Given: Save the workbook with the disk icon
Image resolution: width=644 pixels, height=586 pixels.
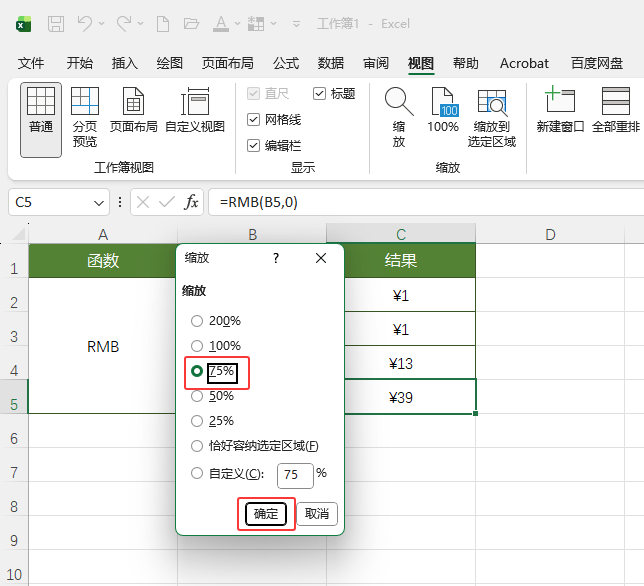Looking at the screenshot, I should tap(56, 24).
